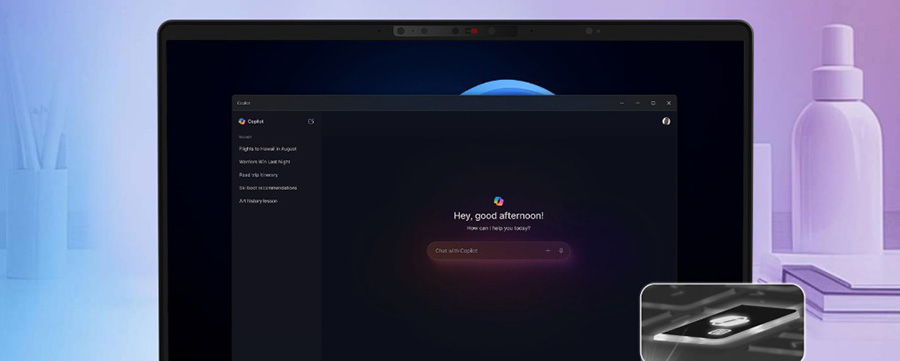Open the "Road trip itinerary" chat
This screenshot has width=900, height=361.
pos(258,175)
